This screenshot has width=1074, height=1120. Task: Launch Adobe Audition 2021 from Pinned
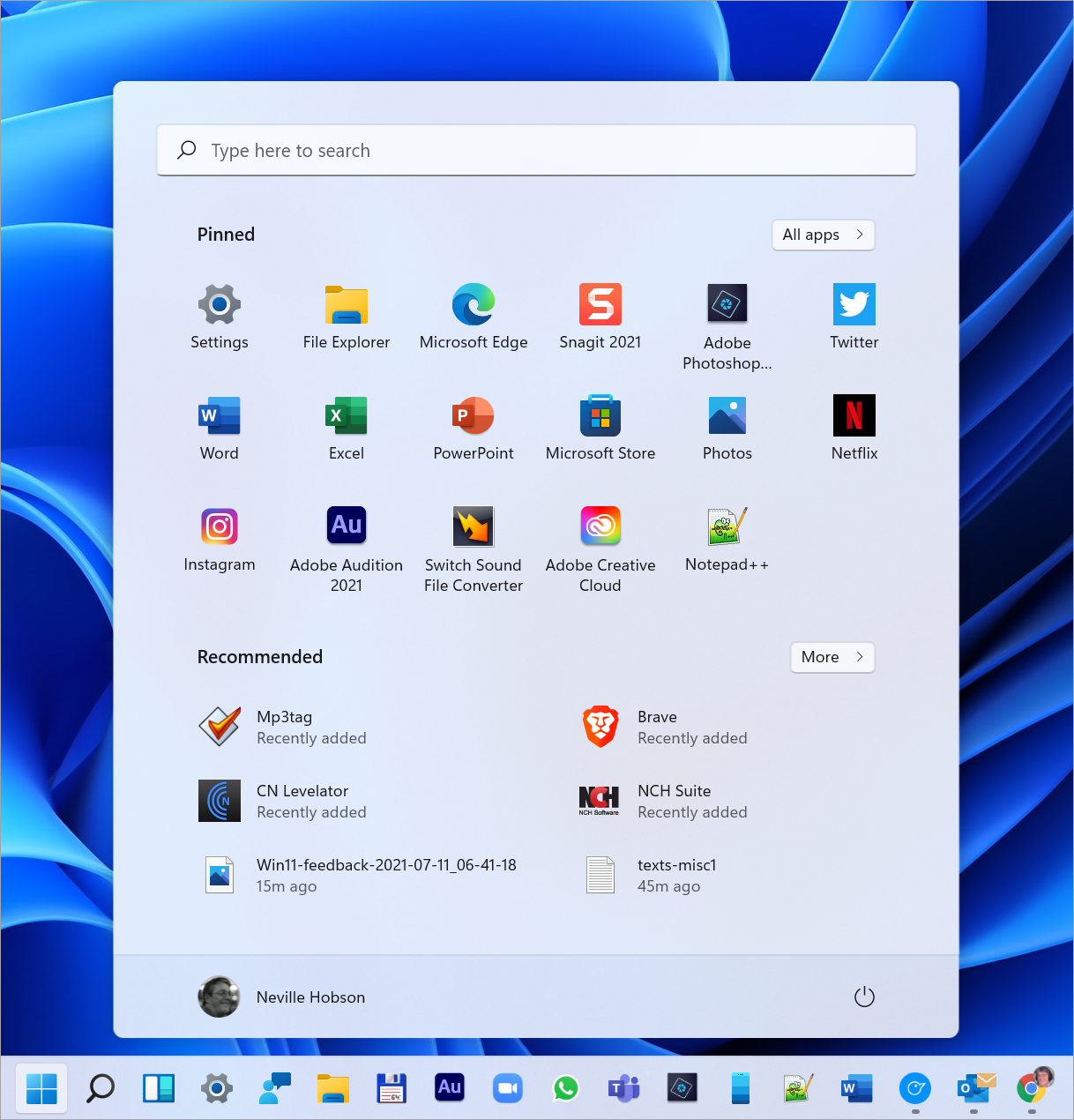(347, 549)
